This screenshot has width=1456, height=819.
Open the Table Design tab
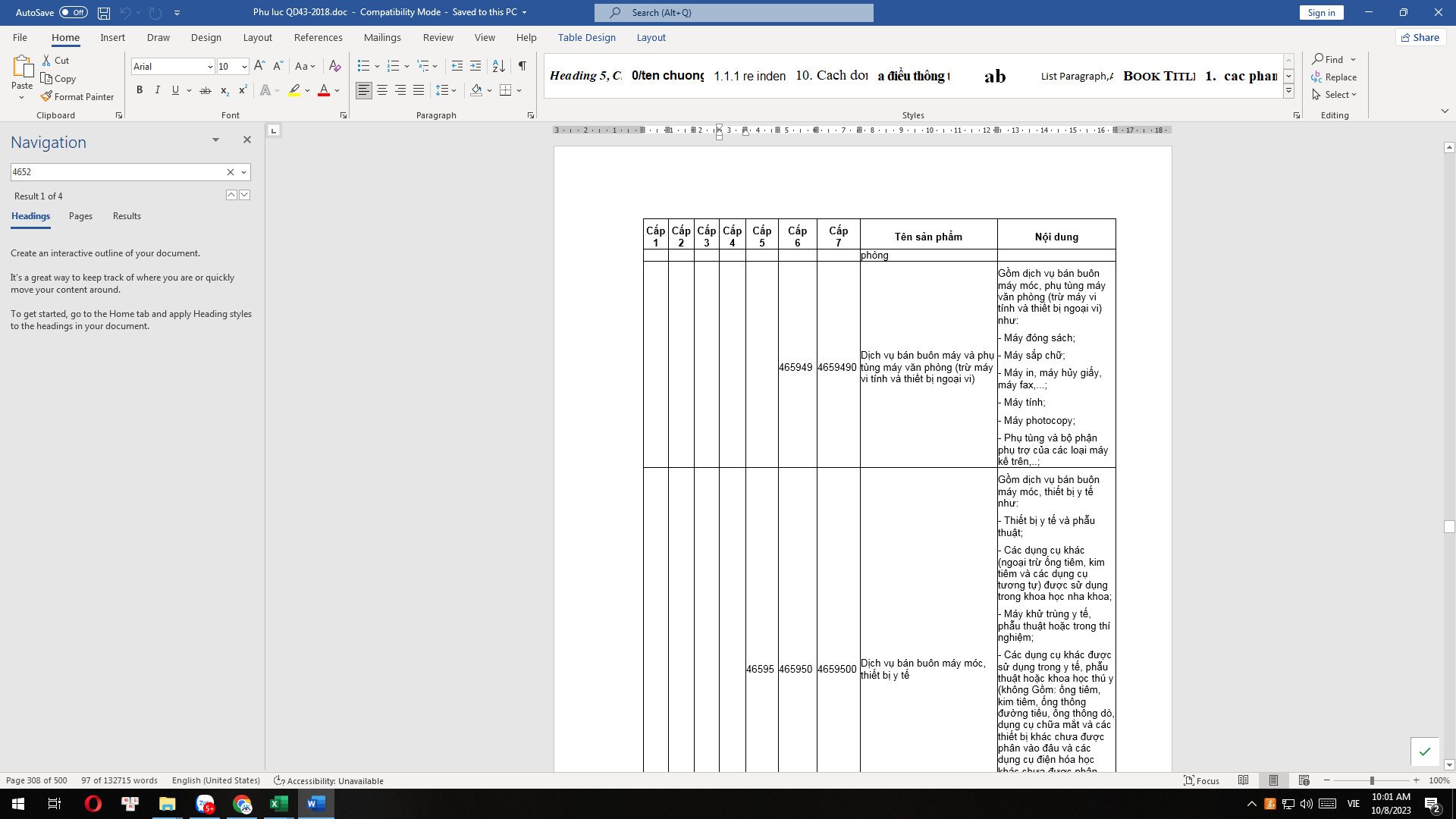click(586, 37)
